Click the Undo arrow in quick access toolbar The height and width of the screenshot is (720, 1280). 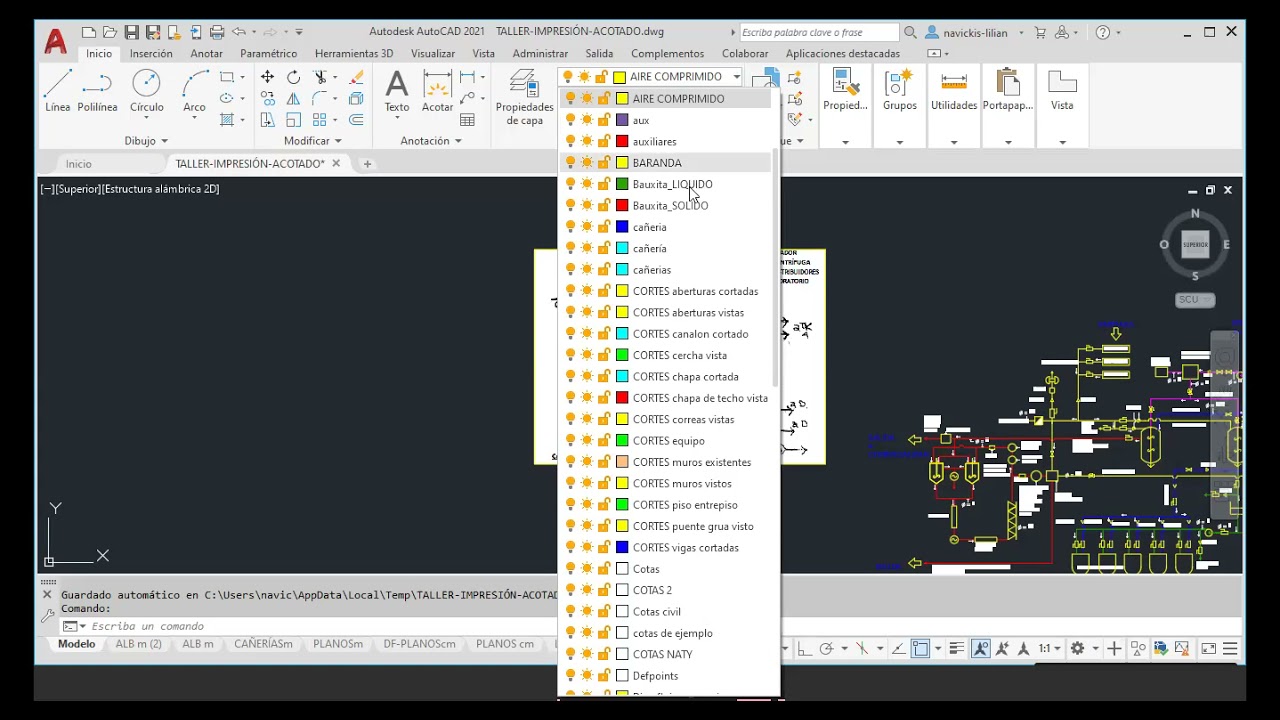coord(239,32)
